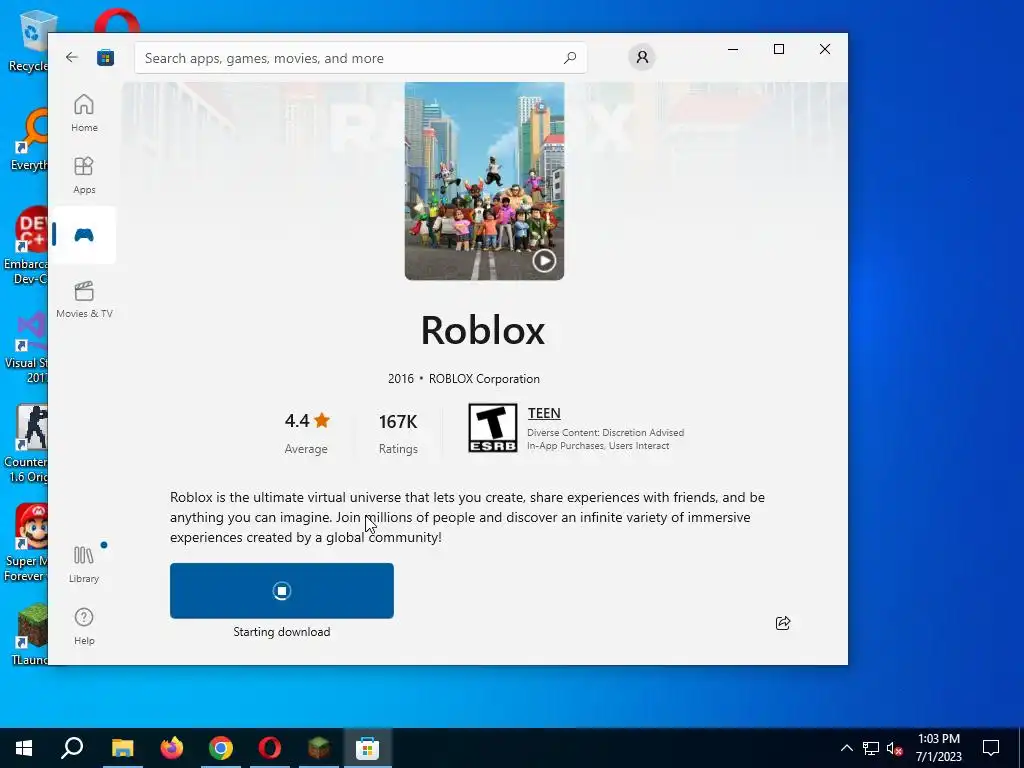Launch Firefox from the taskbar

[x=172, y=748]
